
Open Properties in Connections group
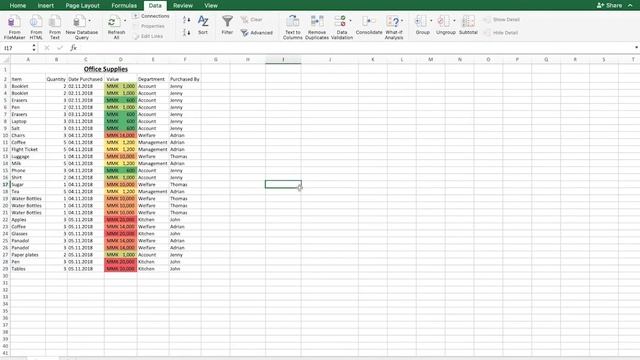click(149, 26)
